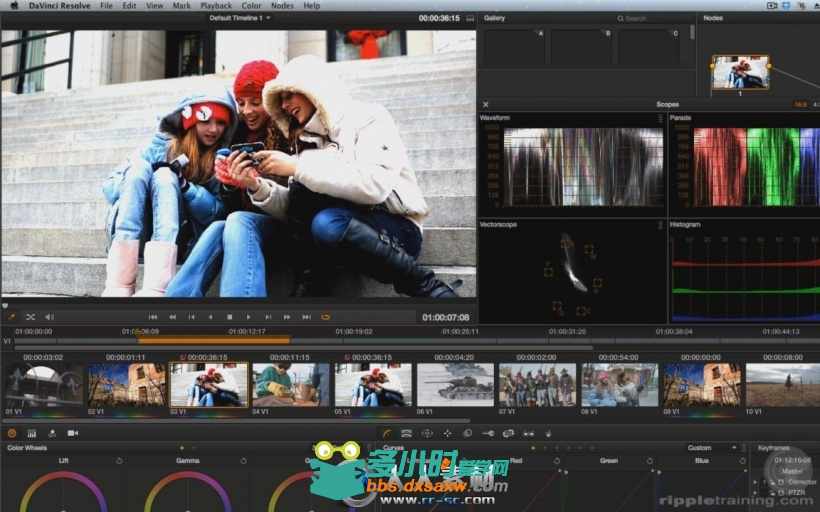The image size is (820, 512).
Task: Open the Camera Raw palette icon
Action: point(73,434)
